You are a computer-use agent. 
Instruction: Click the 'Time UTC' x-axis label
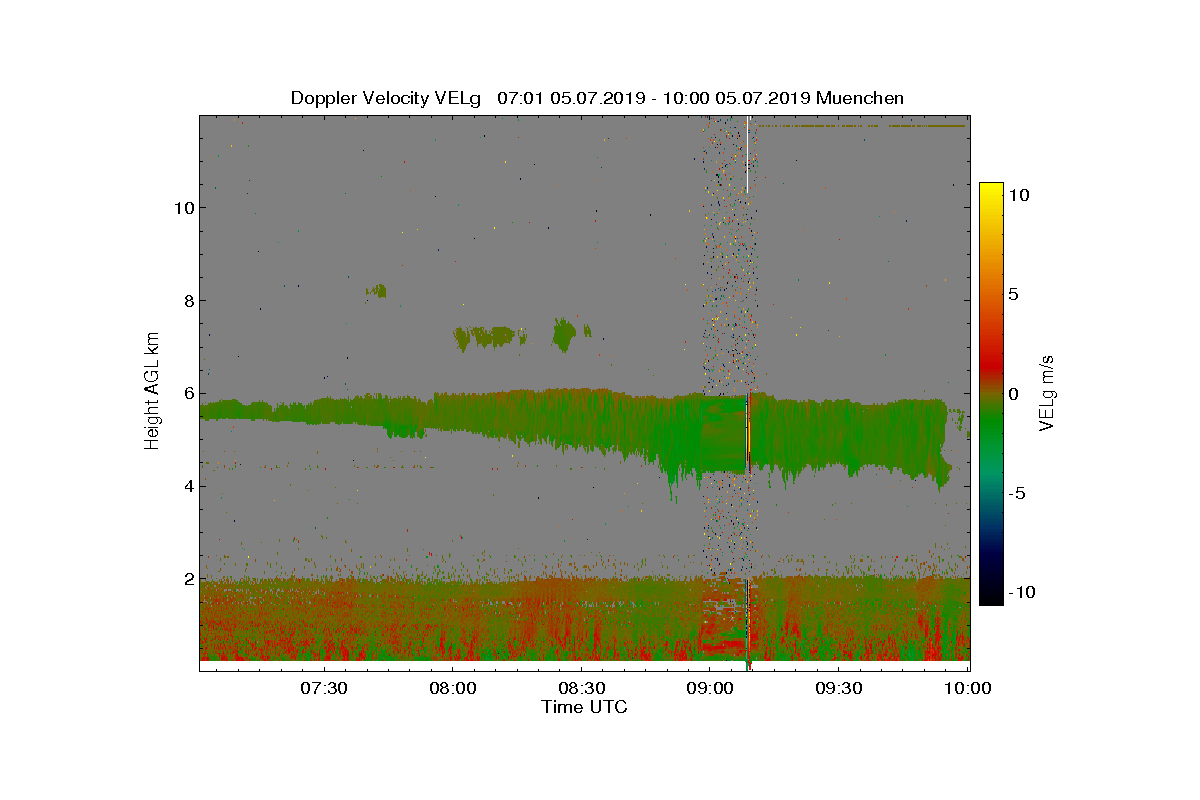585,707
